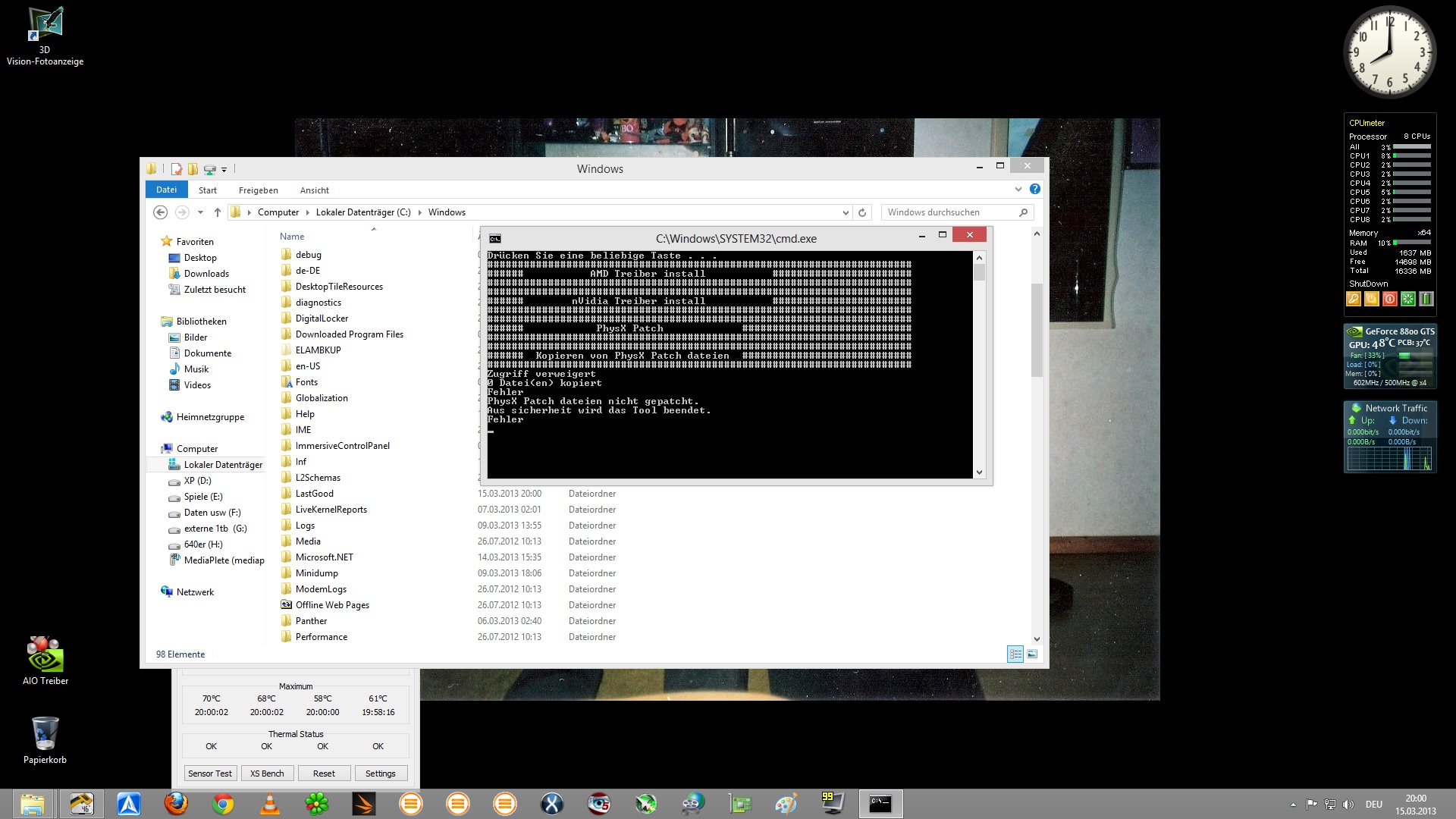Open the Datei ribbon tab
The height and width of the screenshot is (819, 1456).
tap(167, 190)
